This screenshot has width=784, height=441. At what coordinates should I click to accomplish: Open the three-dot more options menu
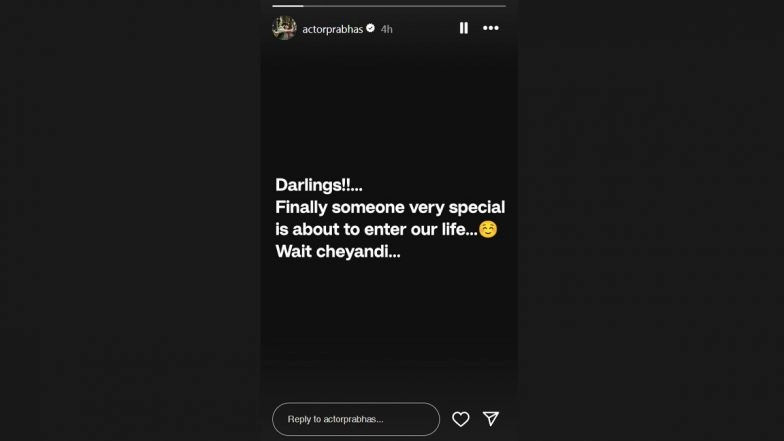pyautogui.click(x=490, y=28)
